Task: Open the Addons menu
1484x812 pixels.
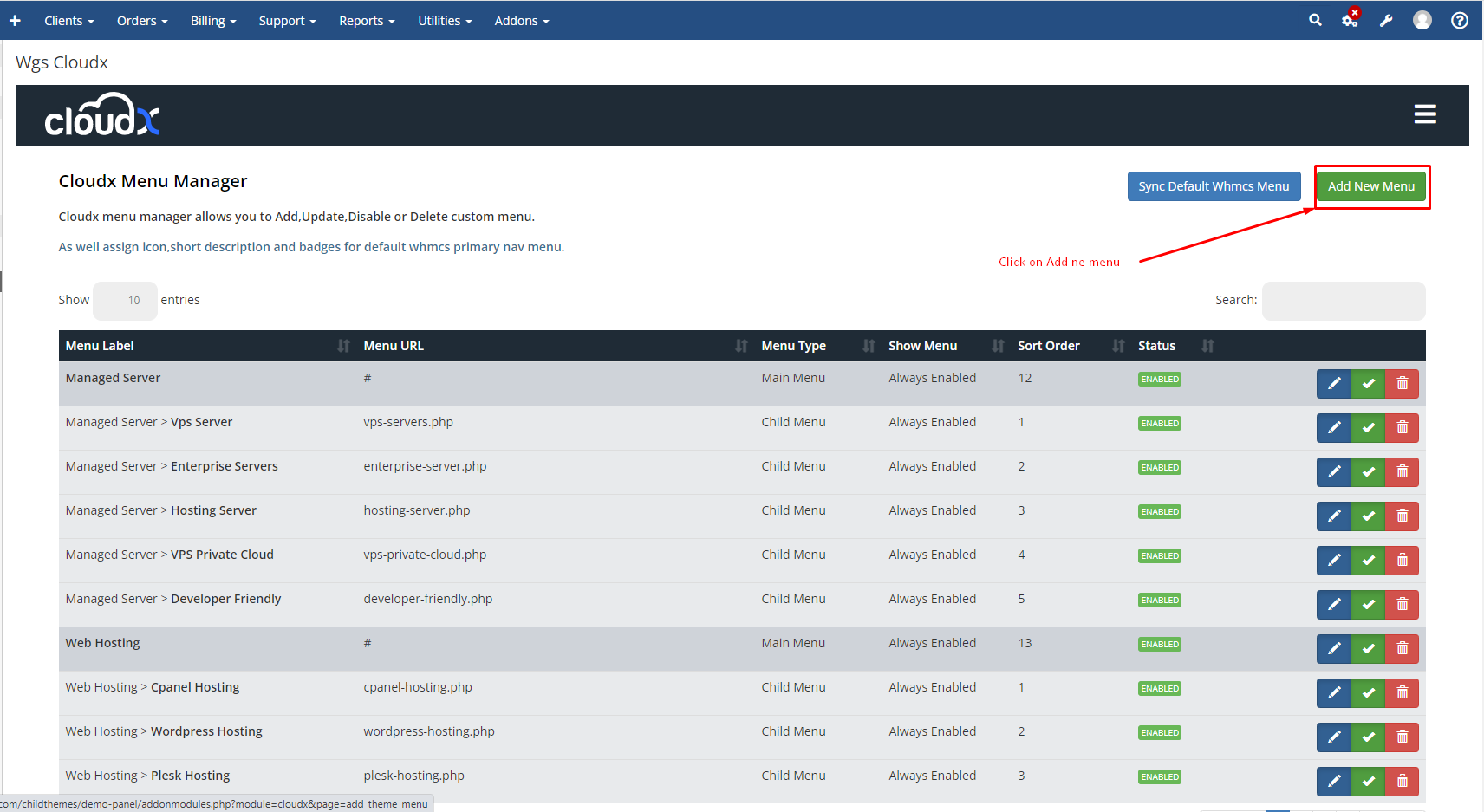Action: 522,21
